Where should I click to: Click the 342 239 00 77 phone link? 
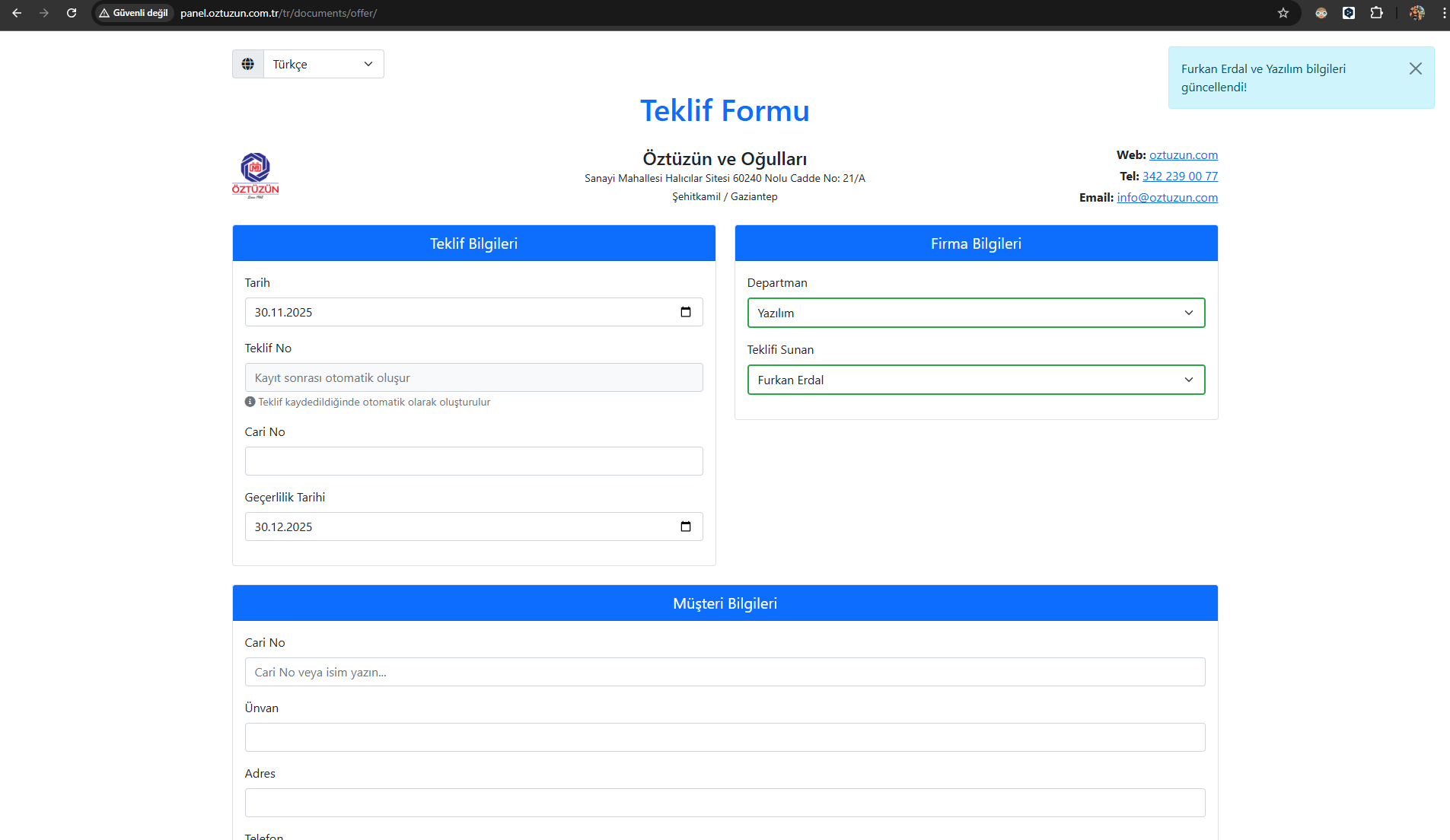pyautogui.click(x=1180, y=177)
